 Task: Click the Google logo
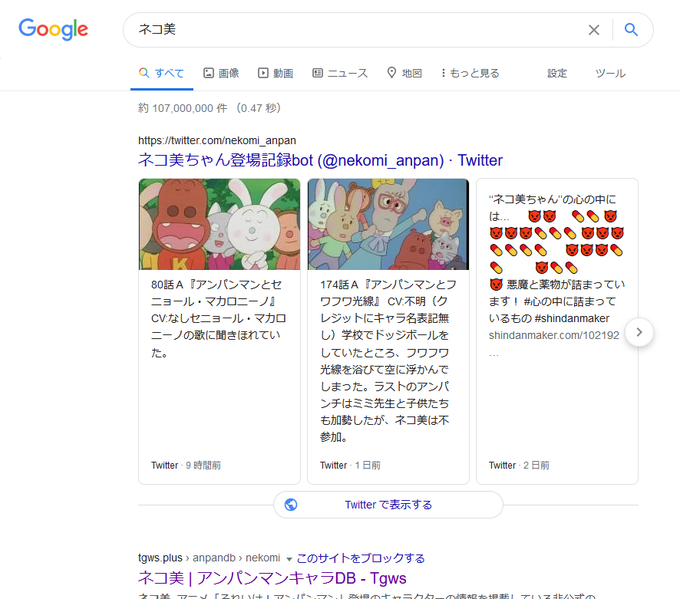click(x=53, y=29)
